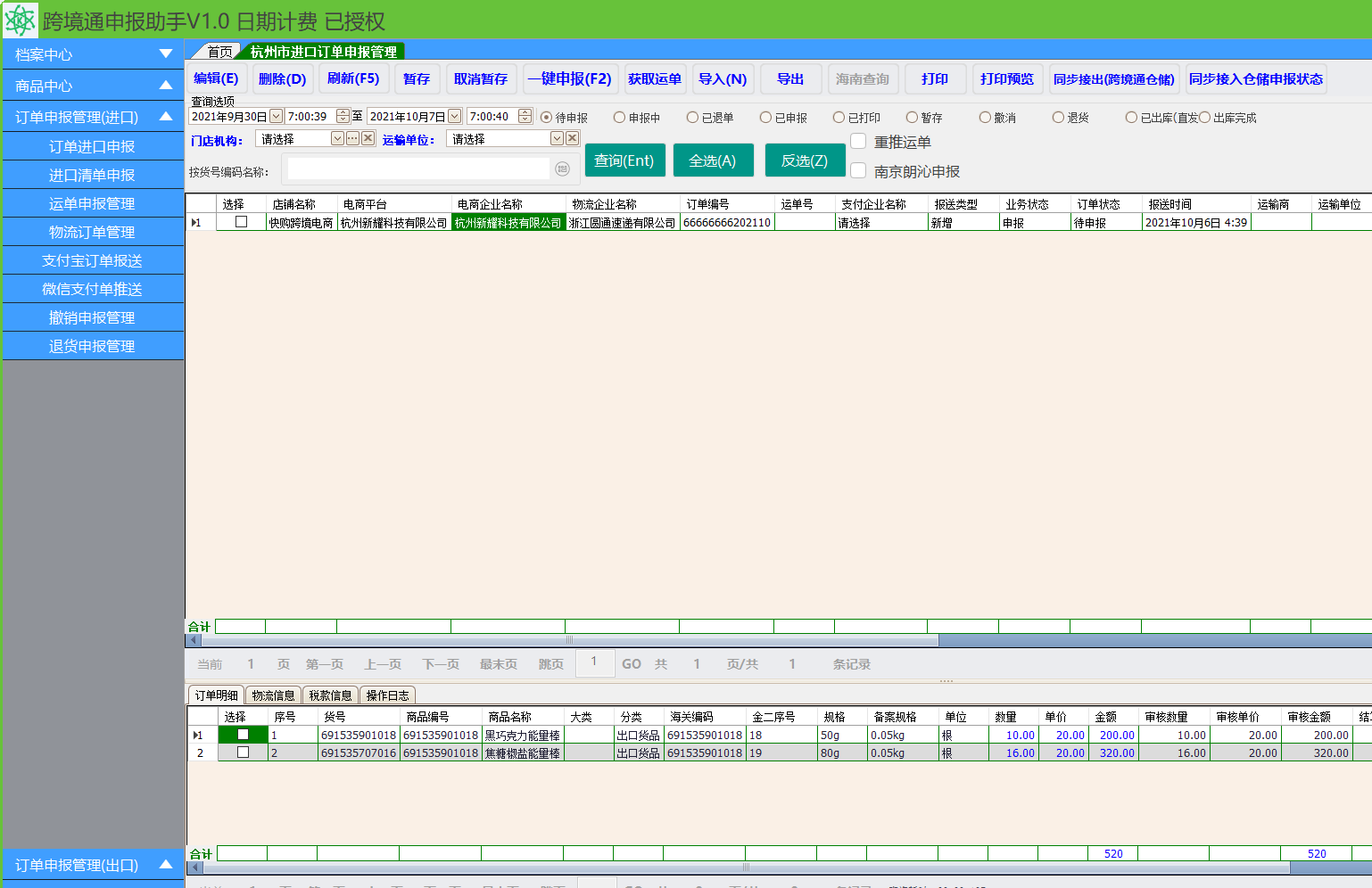The height and width of the screenshot is (888, 1372).
Task: Click the app logo icon in title bar
Action: coord(20,20)
